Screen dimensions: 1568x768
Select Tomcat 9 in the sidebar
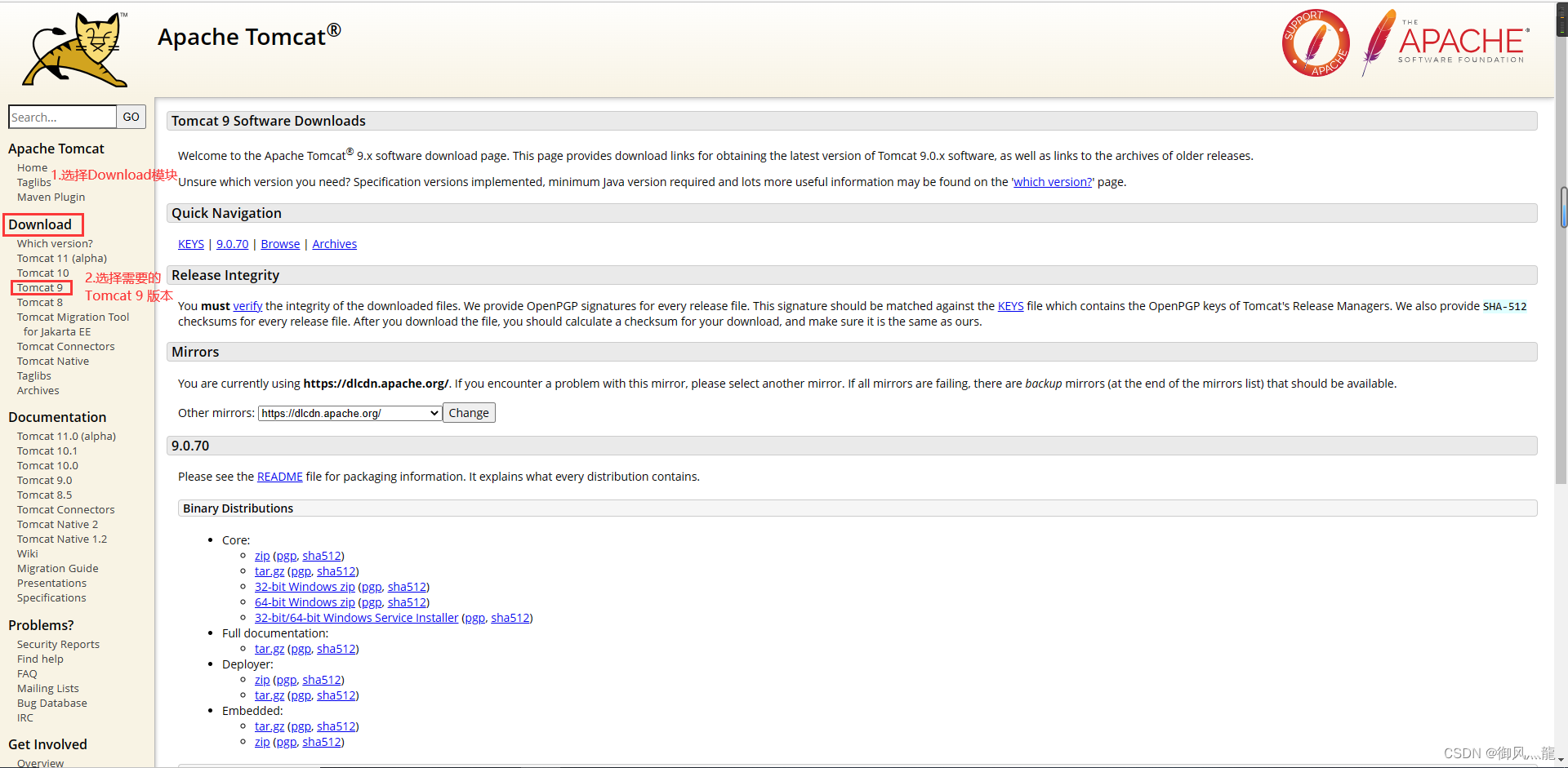pyautogui.click(x=39, y=287)
